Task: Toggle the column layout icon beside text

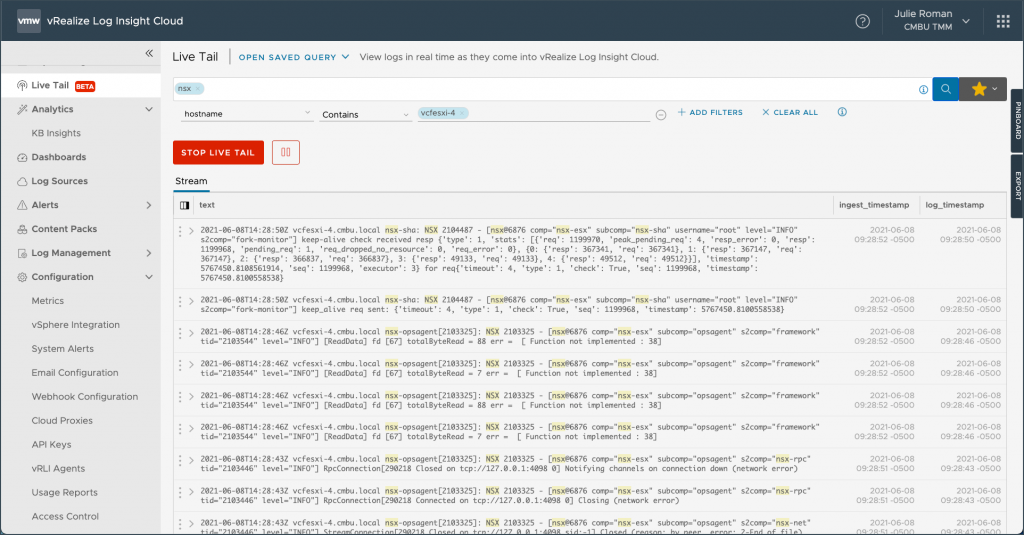Action: click(x=184, y=205)
